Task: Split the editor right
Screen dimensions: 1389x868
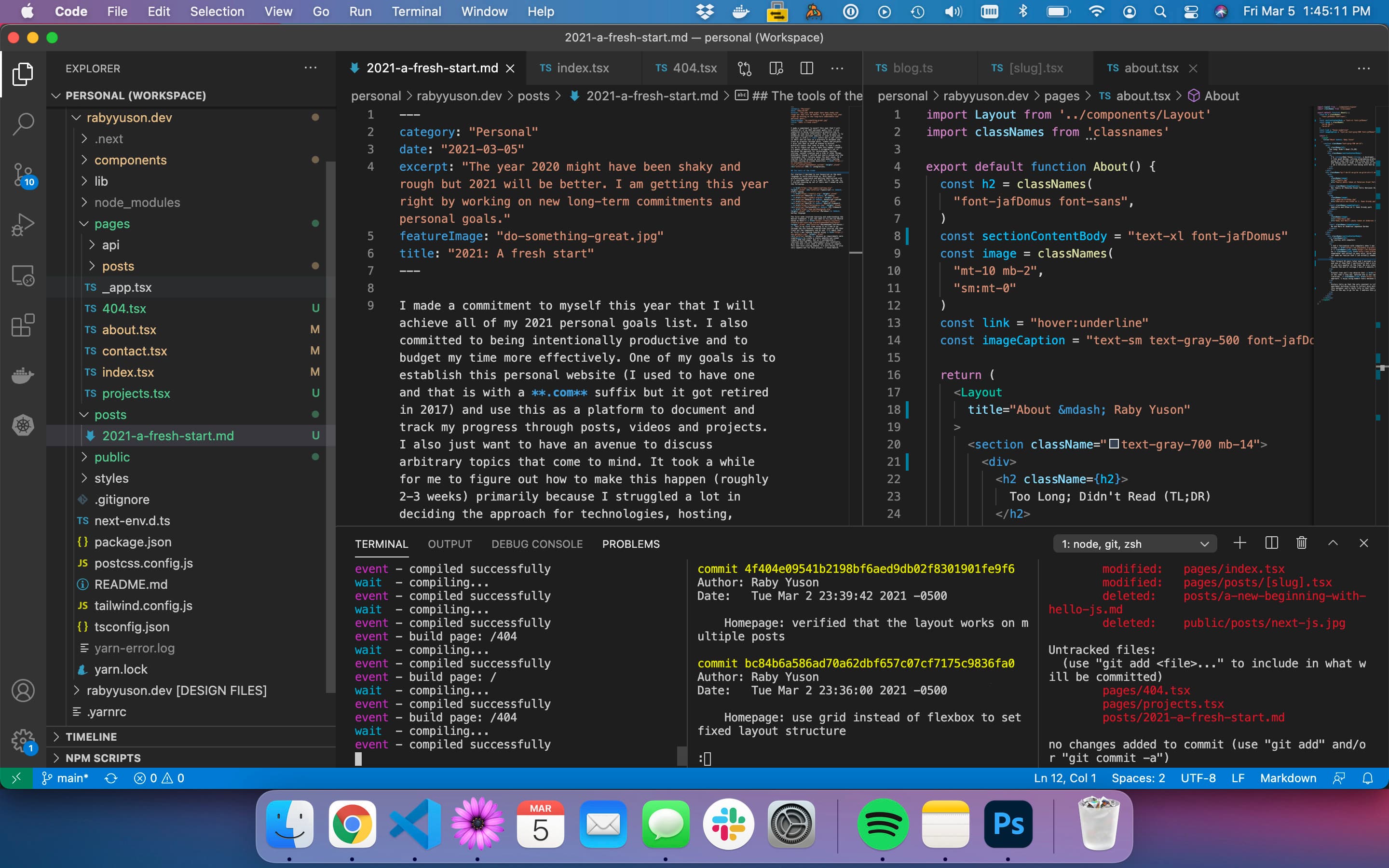Action: [x=806, y=68]
